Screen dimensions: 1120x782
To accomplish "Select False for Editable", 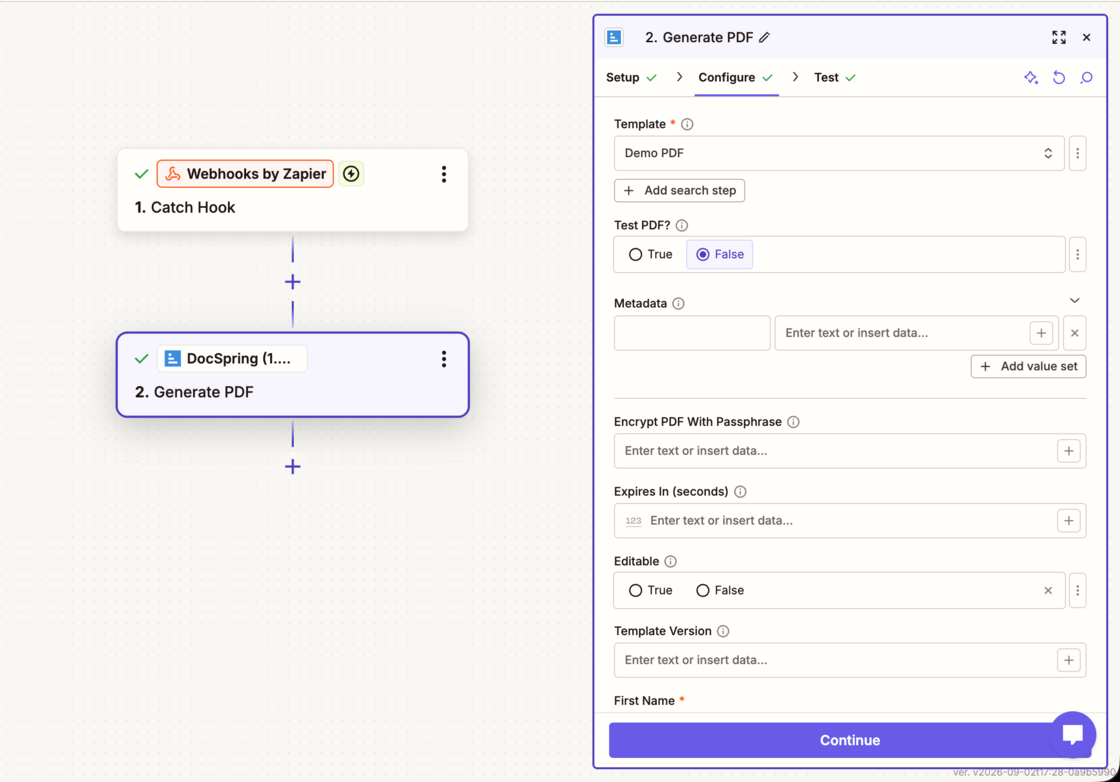I will tap(720, 591).
